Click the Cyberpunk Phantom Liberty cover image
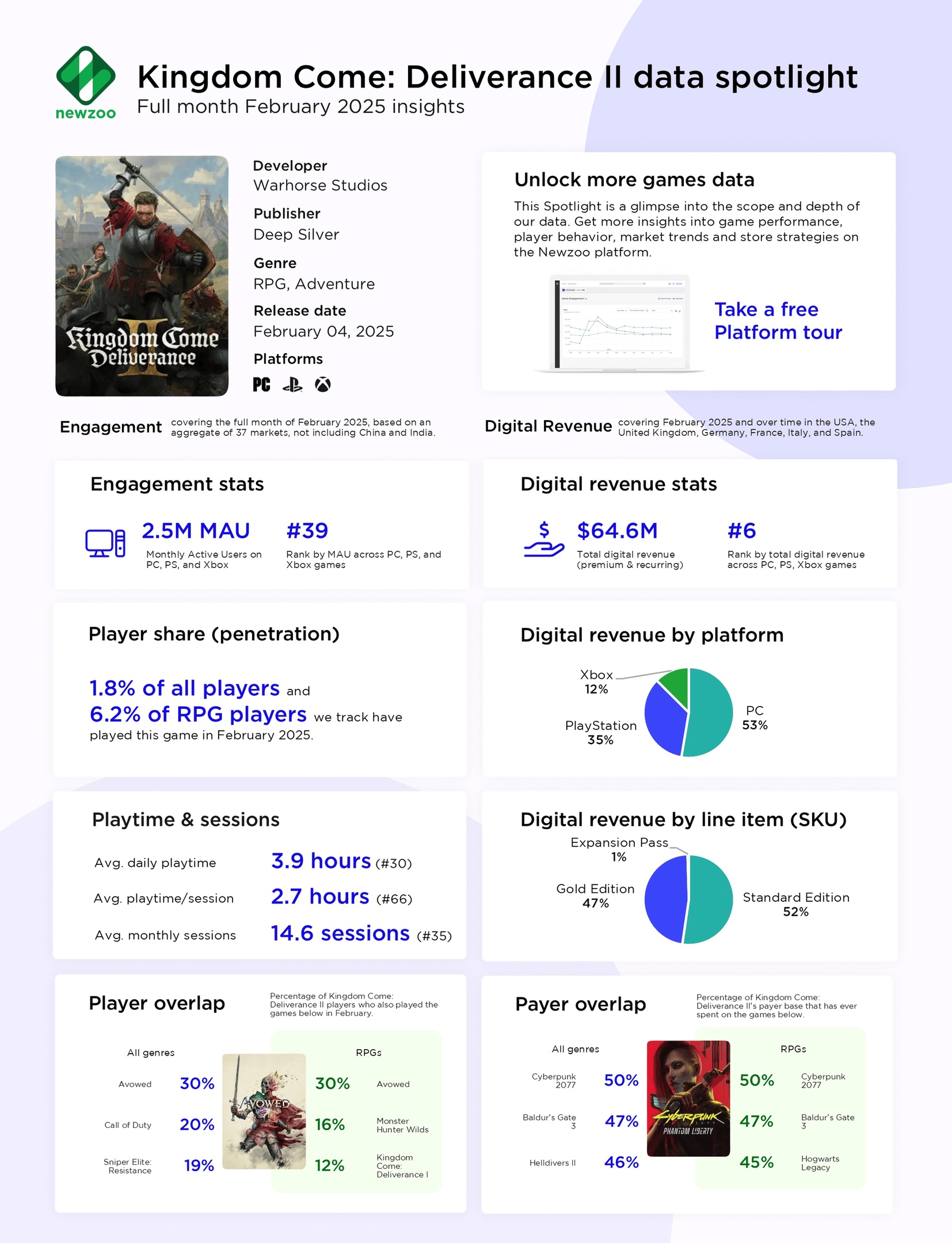This screenshot has width=952, height=1243. click(688, 1099)
